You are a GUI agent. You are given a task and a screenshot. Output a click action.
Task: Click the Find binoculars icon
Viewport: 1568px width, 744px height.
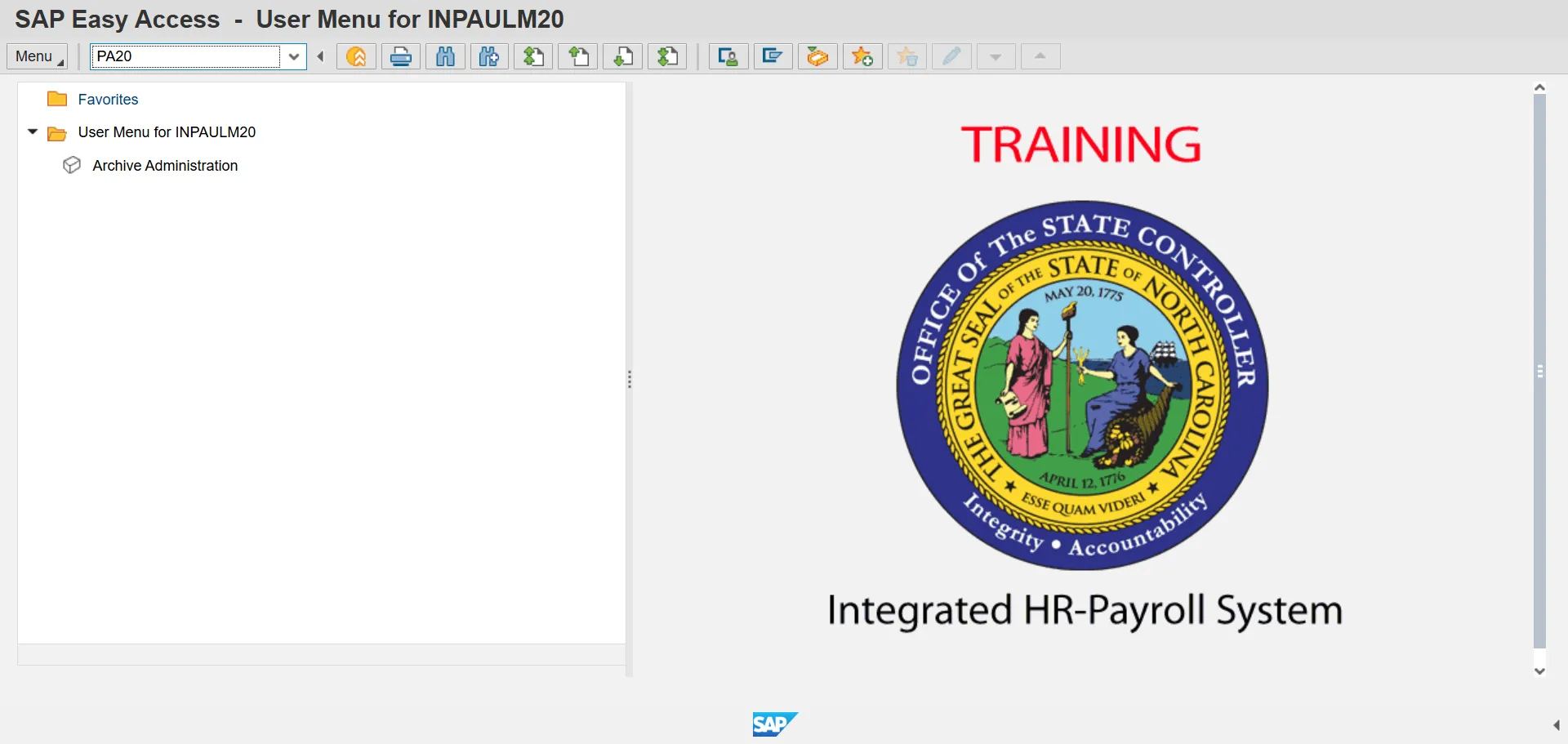(445, 56)
